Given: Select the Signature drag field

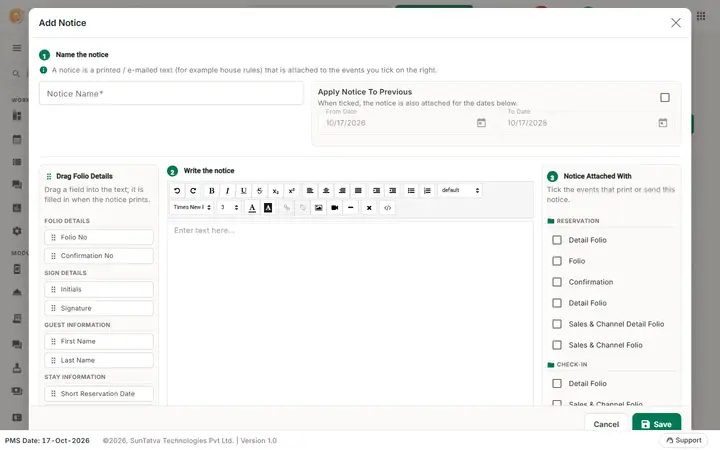Looking at the screenshot, I should (99, 308).
